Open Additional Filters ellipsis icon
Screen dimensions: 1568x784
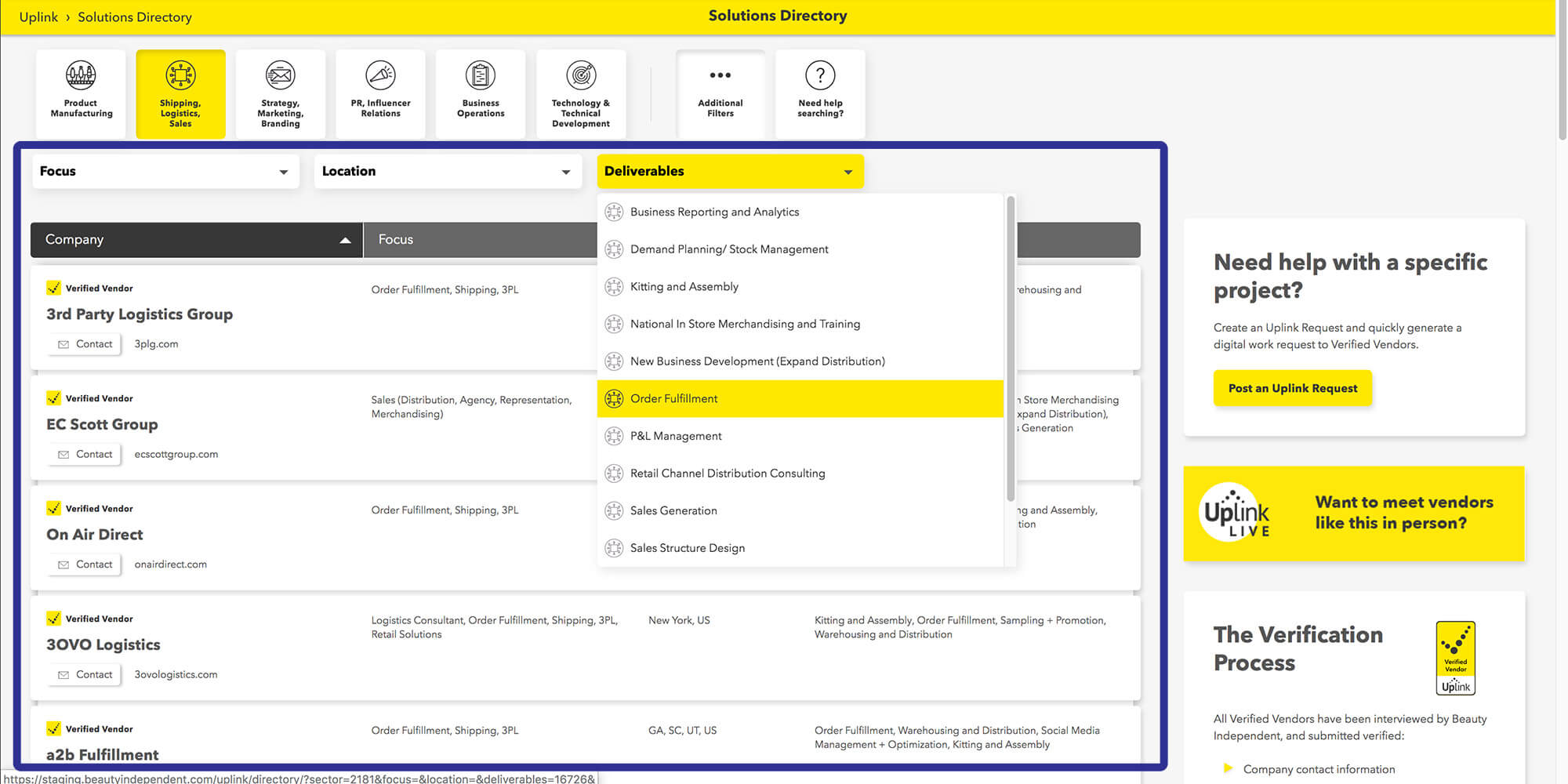pos(720,75)
